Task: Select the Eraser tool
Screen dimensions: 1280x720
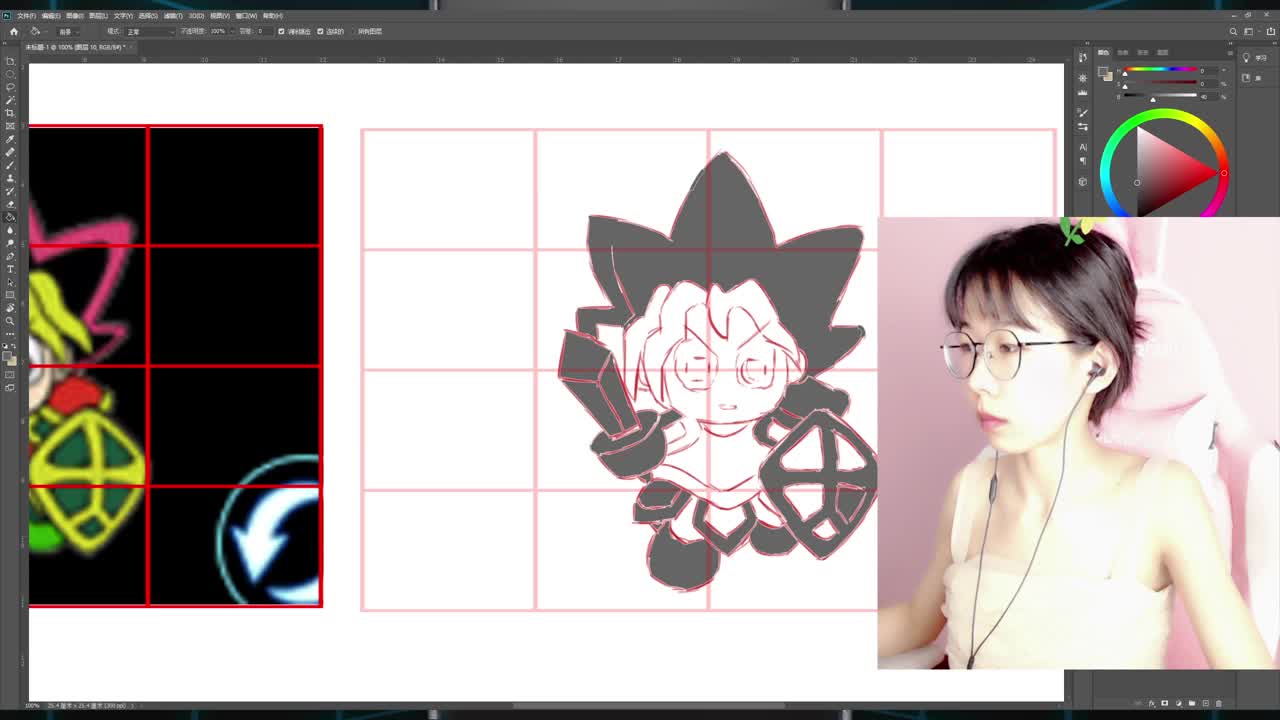Action: [10, 203]
